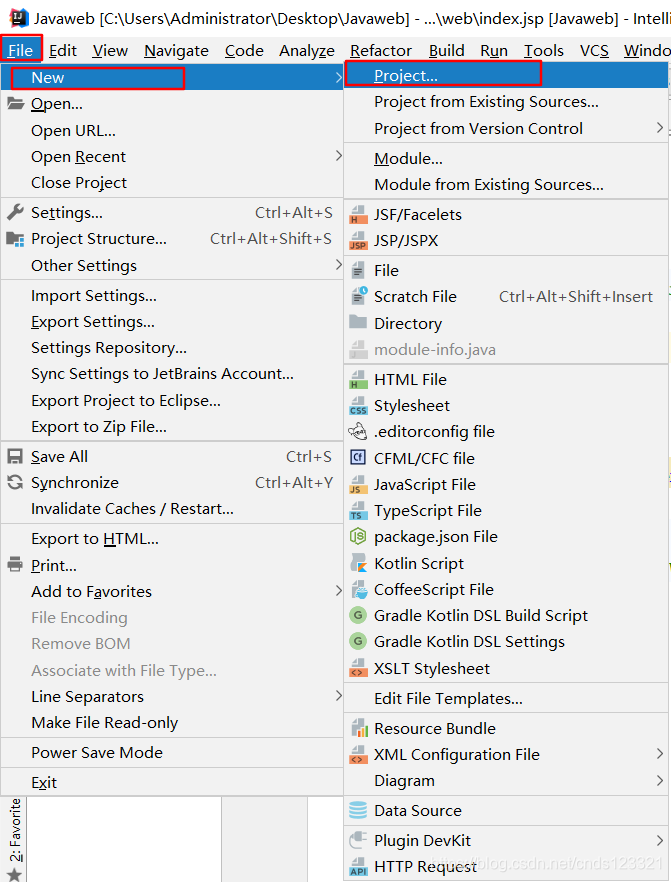Expand the Diagram submenu arrow
671x882 pixels.
[x=660, y=780]
